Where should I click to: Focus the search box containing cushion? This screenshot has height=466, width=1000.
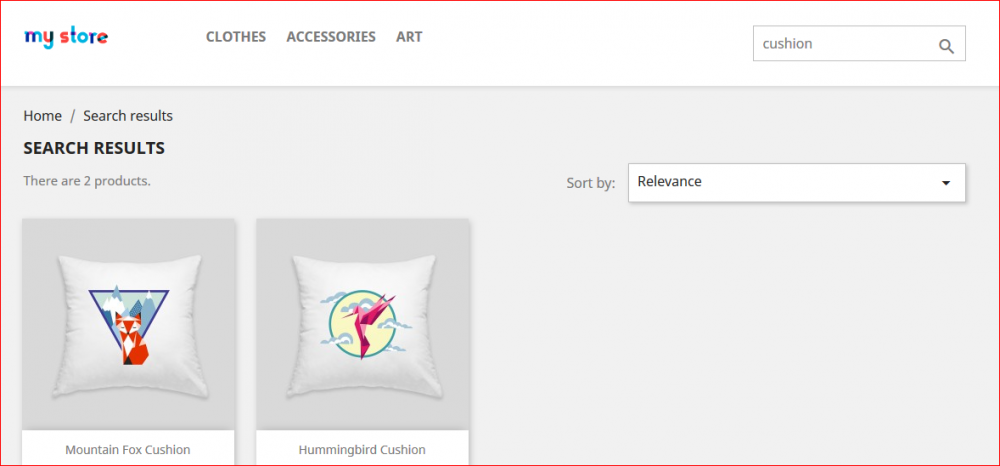(859, 43)
